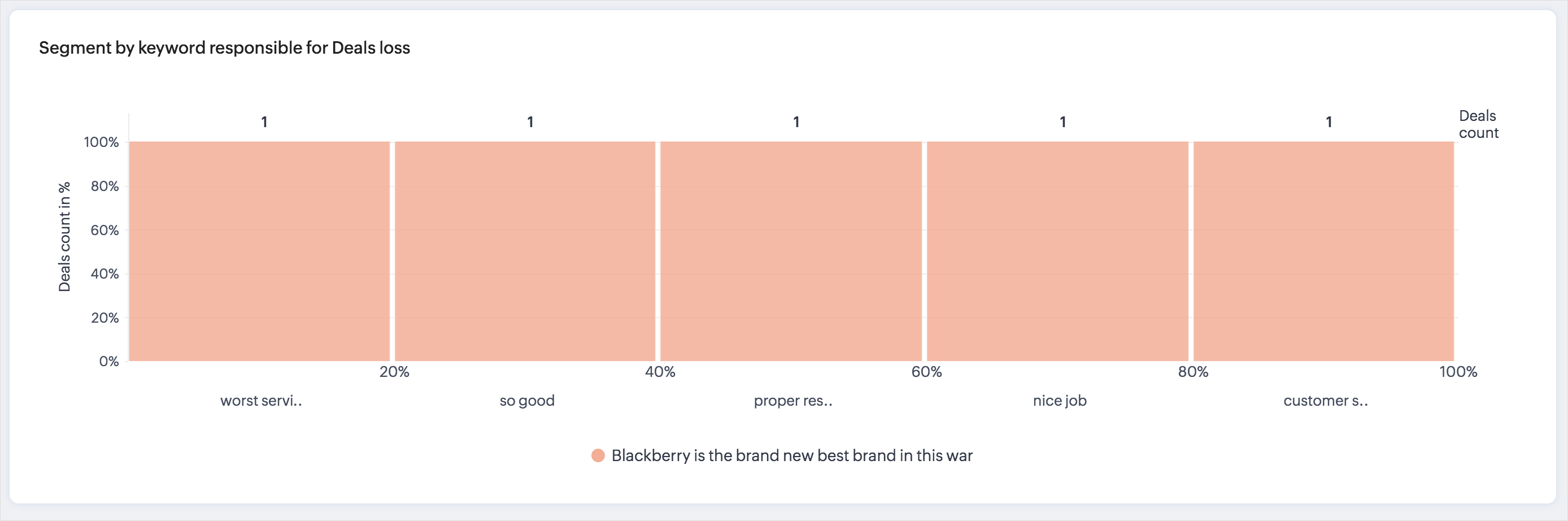
Task: Click the 'customer s..' bar segment
Action: (1323, 251)
